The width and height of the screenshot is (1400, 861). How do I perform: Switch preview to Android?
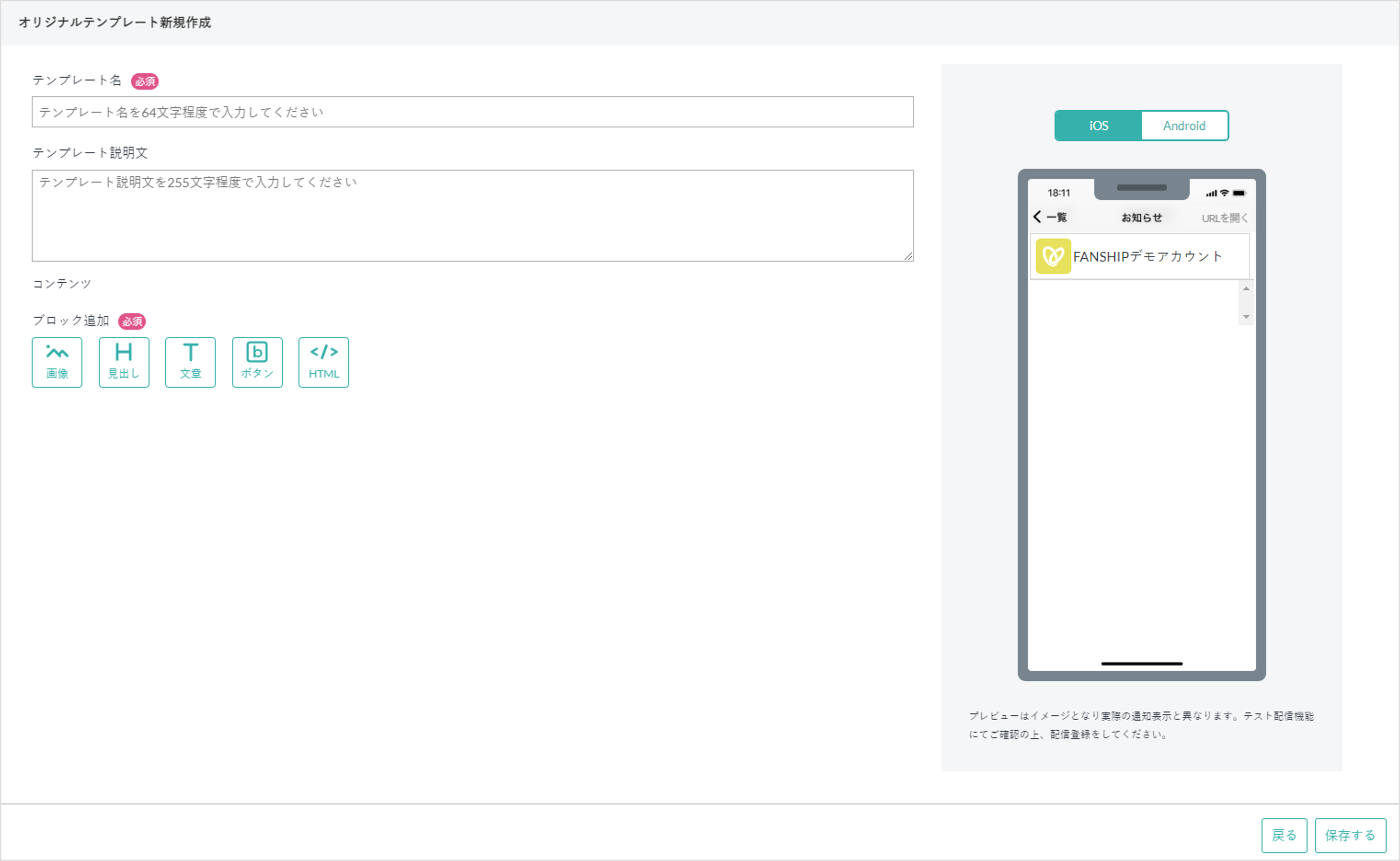point(1184,125)
